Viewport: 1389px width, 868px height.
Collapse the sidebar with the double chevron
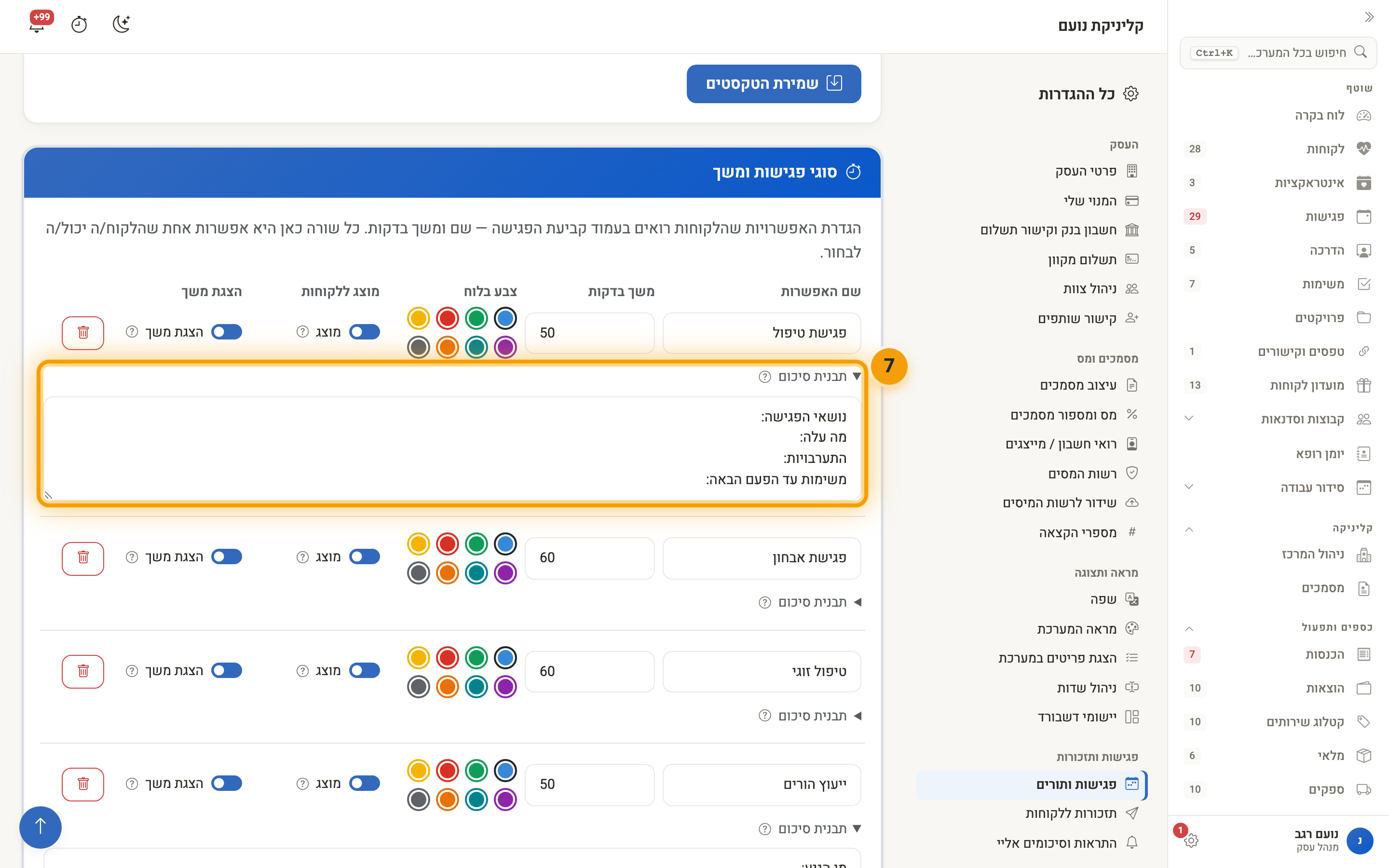(x=1369, y=17)
